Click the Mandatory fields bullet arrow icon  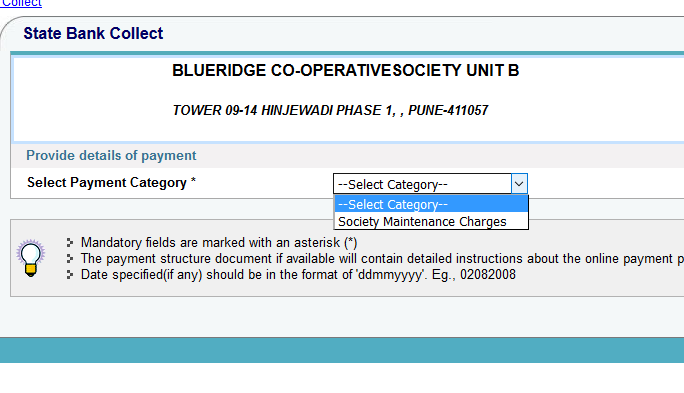[x=70, y=243]
